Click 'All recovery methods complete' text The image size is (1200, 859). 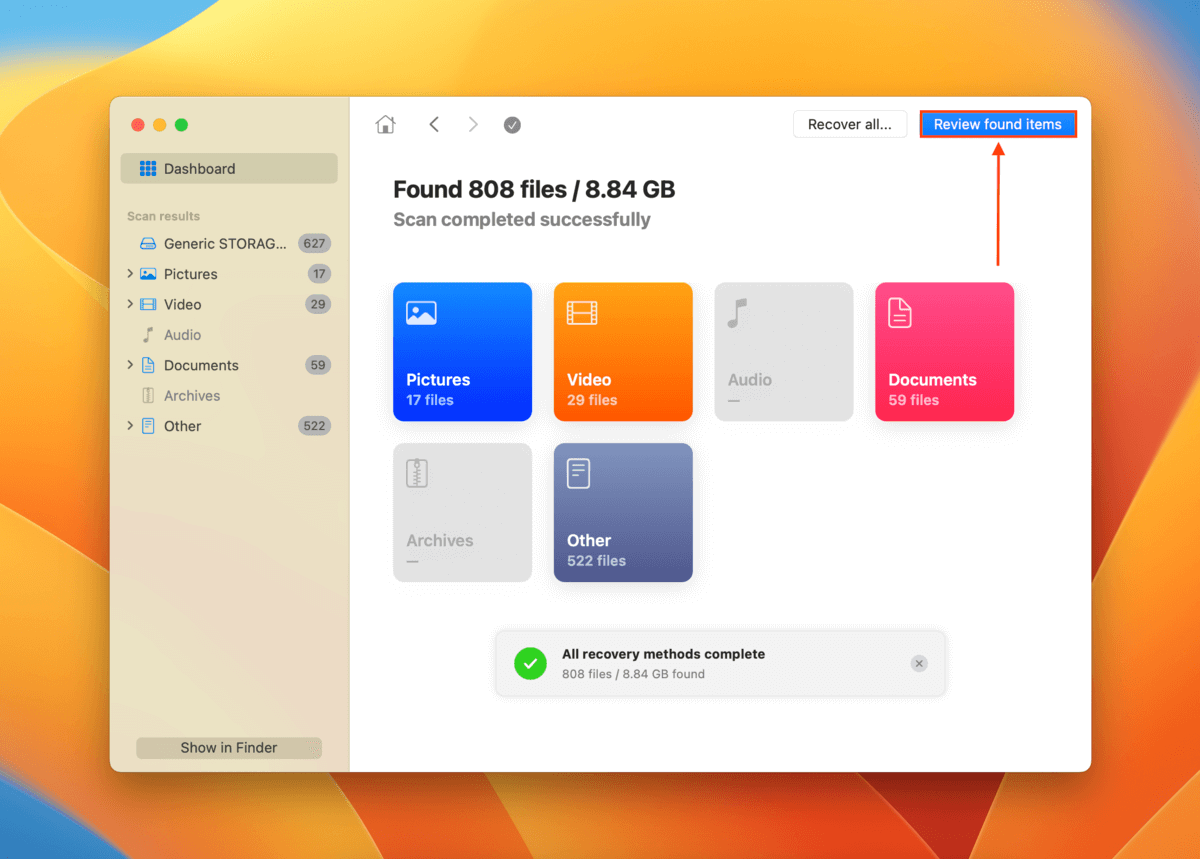coord(663,654)
